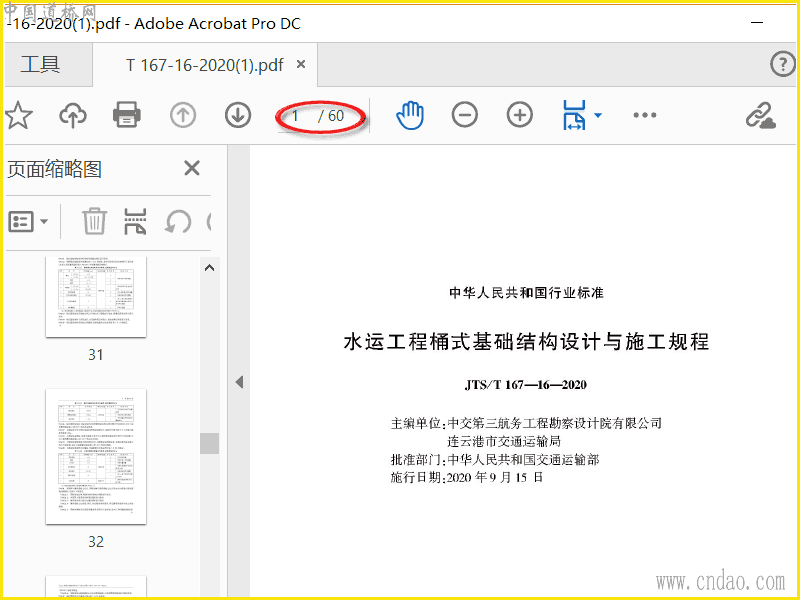The image size is (800, 600).
Task: Open the Help question mark icon
Action: click(x=782, y=64)
